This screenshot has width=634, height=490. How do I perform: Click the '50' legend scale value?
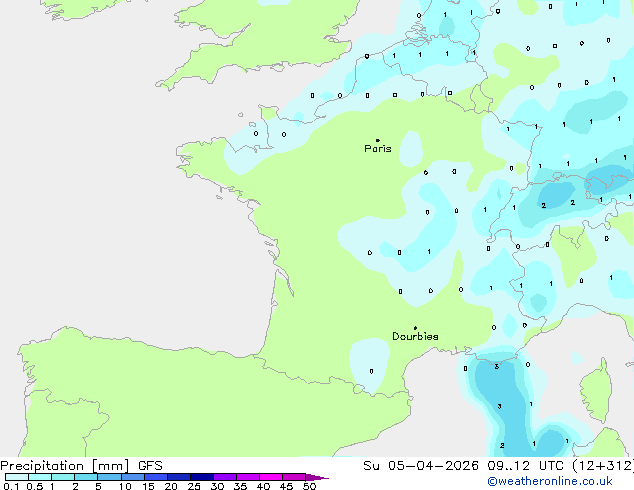(309, 486)
